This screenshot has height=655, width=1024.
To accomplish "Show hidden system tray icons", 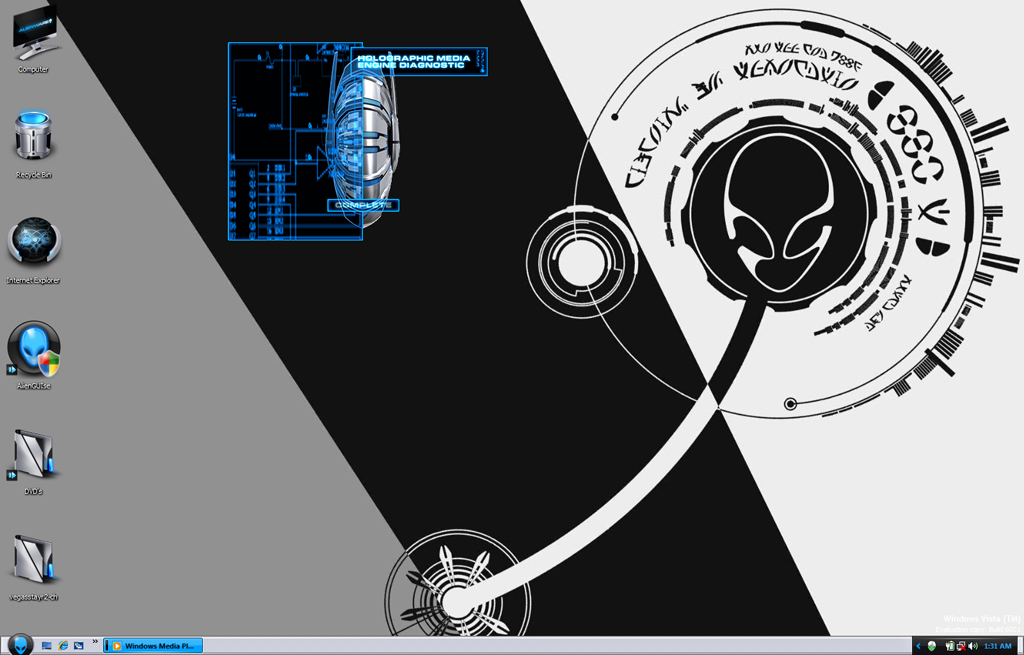I will coord(918,646).
